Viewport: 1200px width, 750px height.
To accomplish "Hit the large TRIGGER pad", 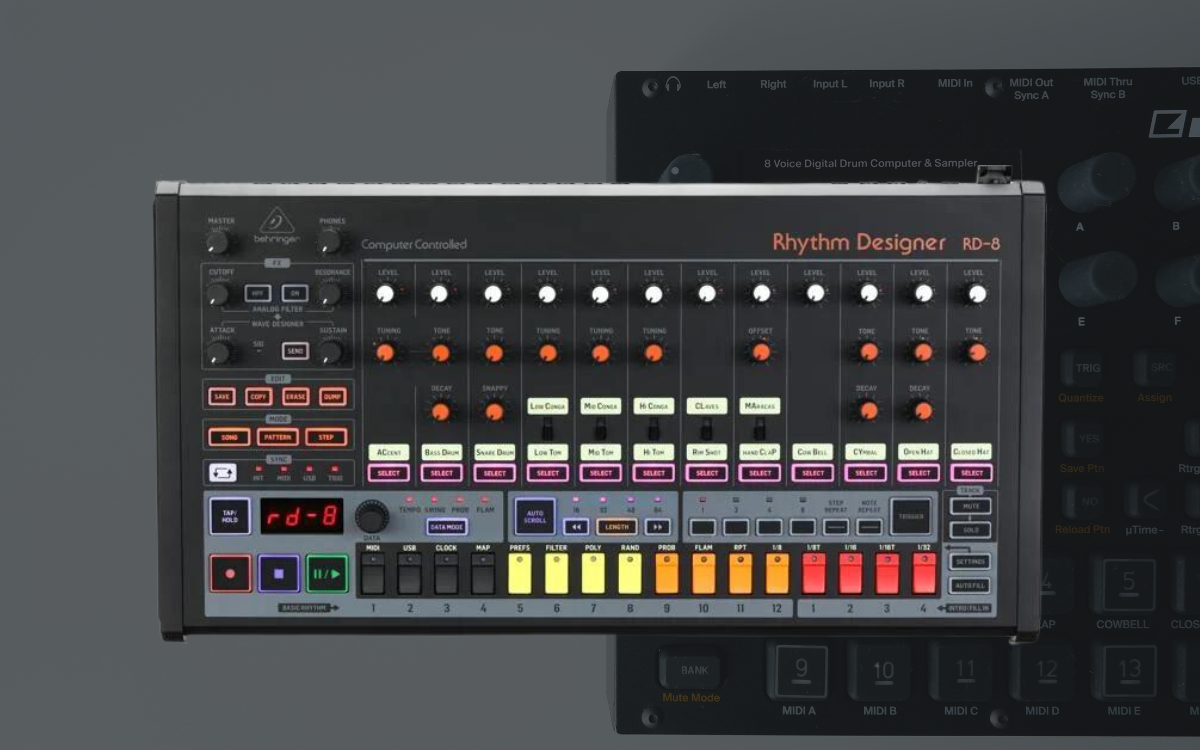I will coord(910,516).
